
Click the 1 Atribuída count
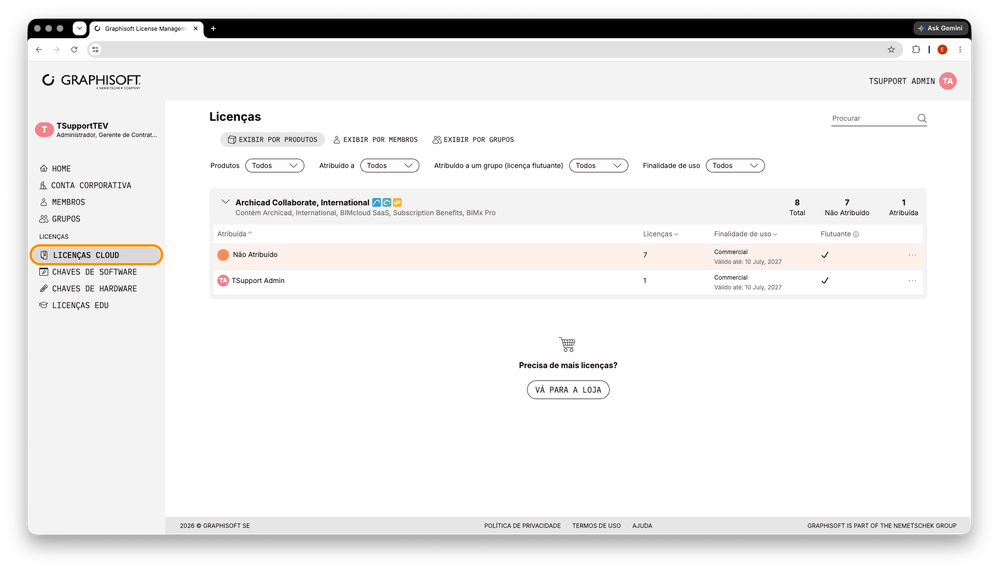click(903, 207)
